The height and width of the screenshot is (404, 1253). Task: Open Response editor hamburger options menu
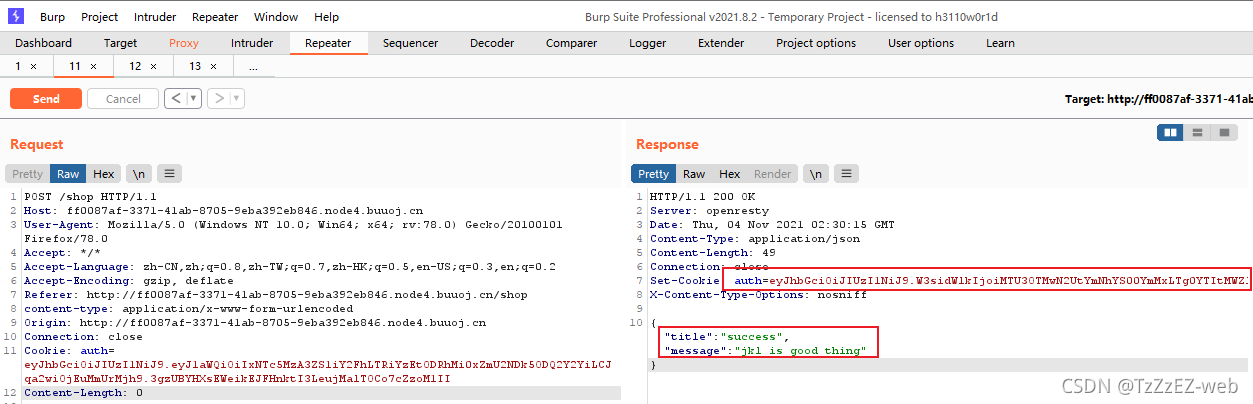pos(847,174)
